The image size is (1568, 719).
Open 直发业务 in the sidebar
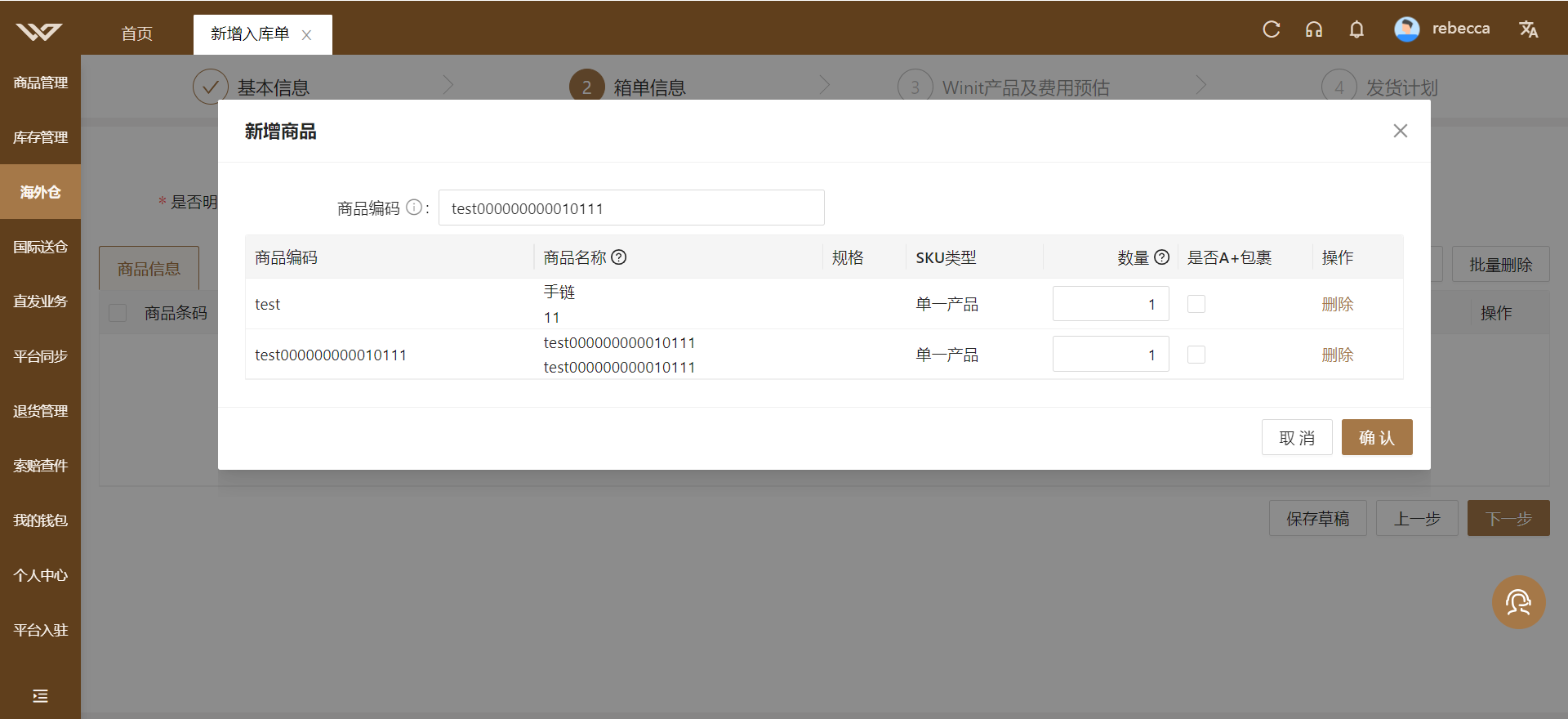point(40,301)
